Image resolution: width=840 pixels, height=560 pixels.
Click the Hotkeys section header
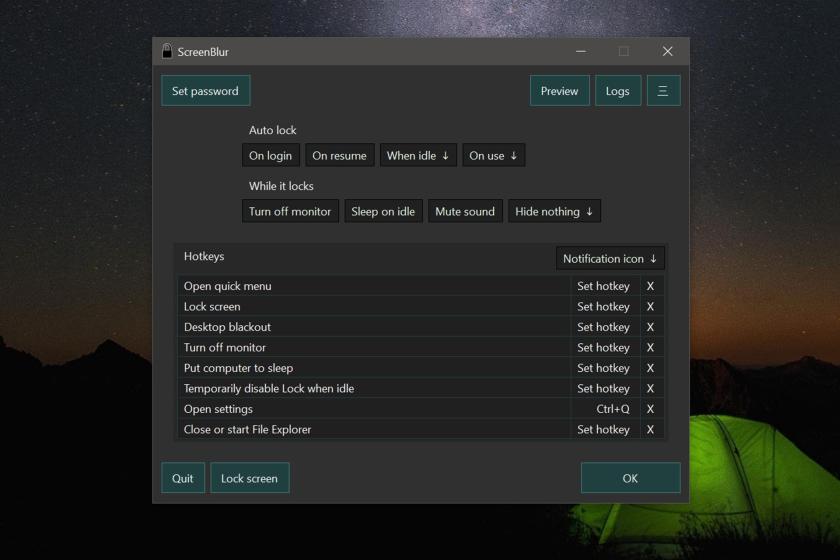point(204,256)
